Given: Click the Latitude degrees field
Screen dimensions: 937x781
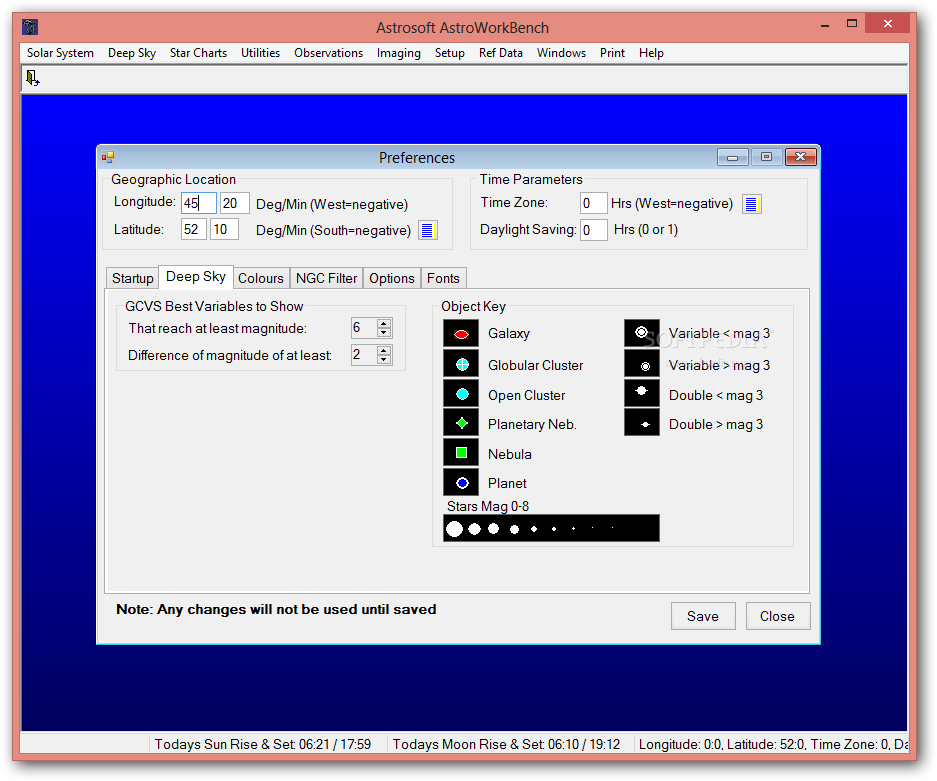Looking at the screenshot, I should (194, 229).
